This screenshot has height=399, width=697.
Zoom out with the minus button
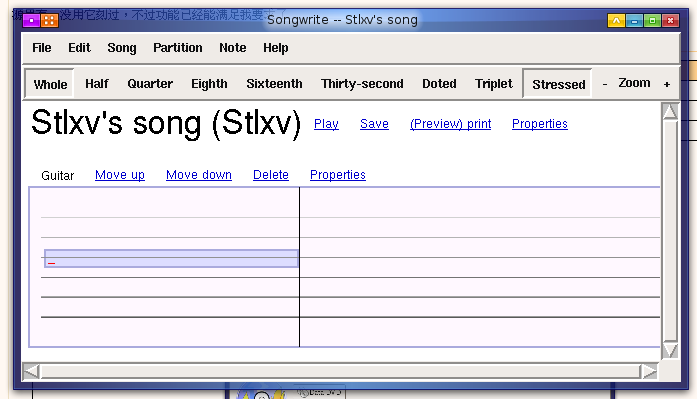(x=605, y=84)
